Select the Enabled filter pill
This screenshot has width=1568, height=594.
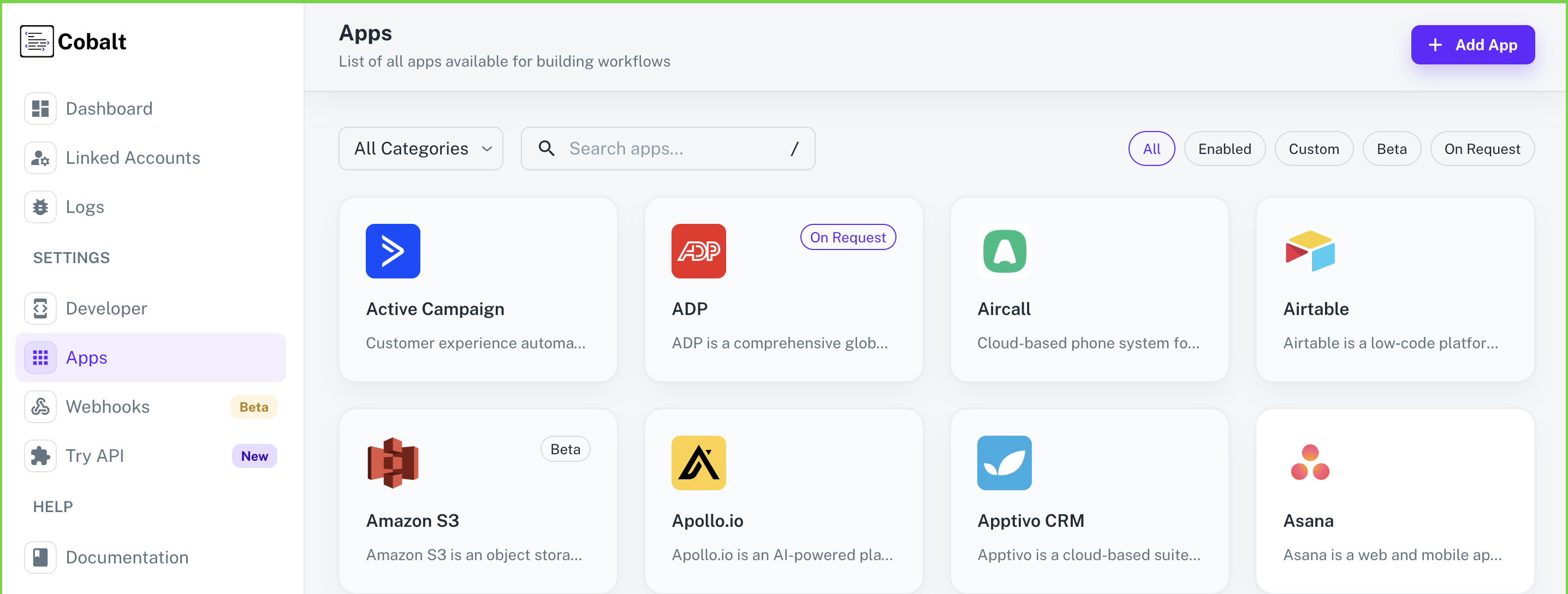[x=1224, y=148]
